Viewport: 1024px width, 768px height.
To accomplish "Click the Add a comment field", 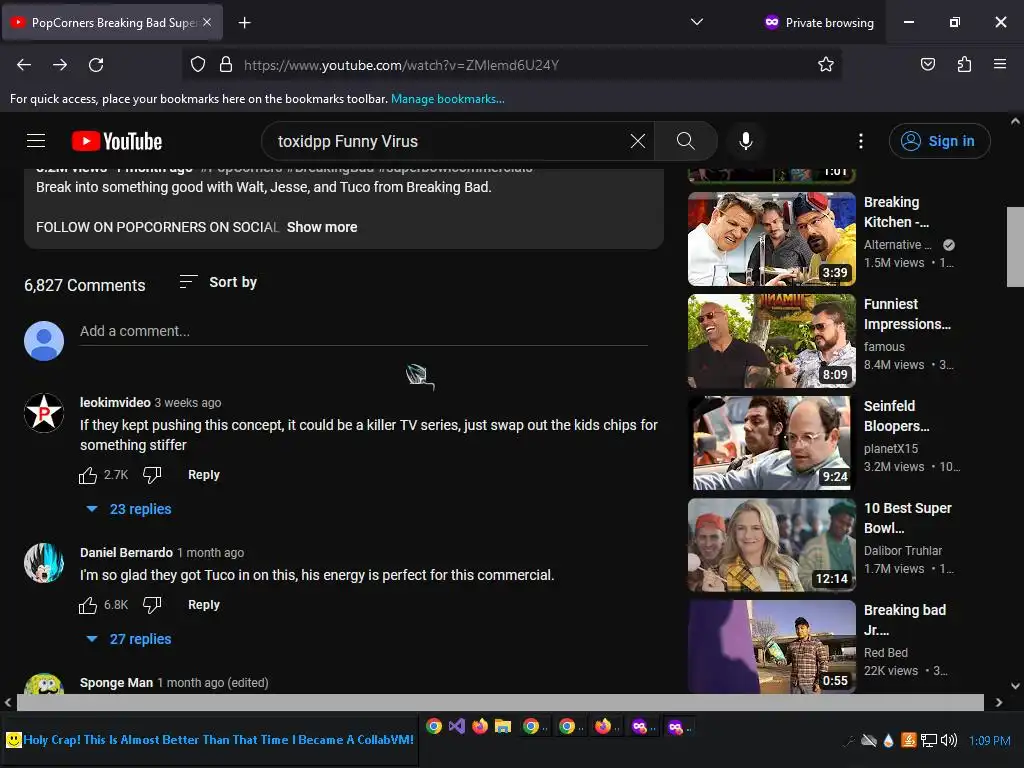I will [x=364, y=331].
